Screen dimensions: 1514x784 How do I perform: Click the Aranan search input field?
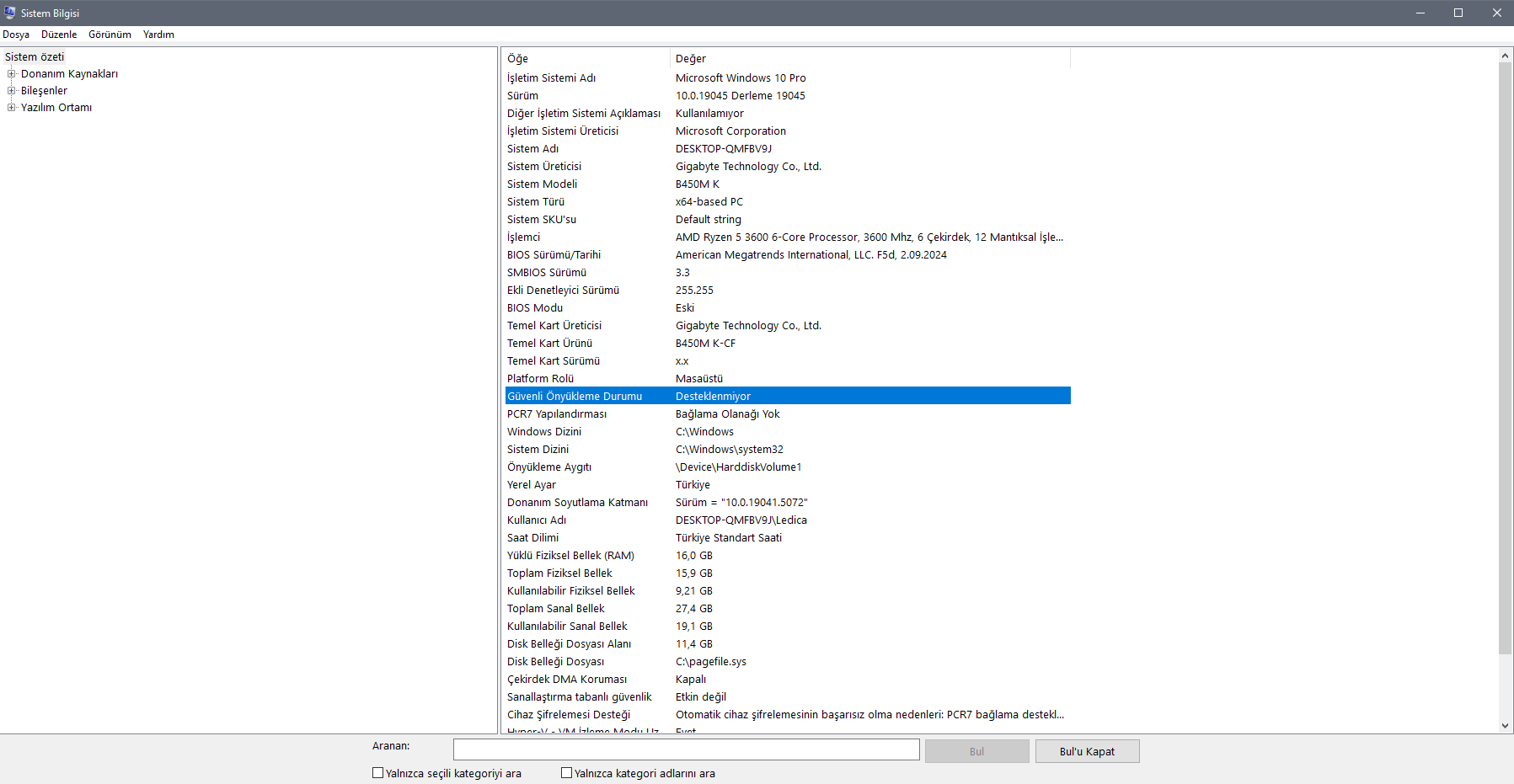coord(687,749)
